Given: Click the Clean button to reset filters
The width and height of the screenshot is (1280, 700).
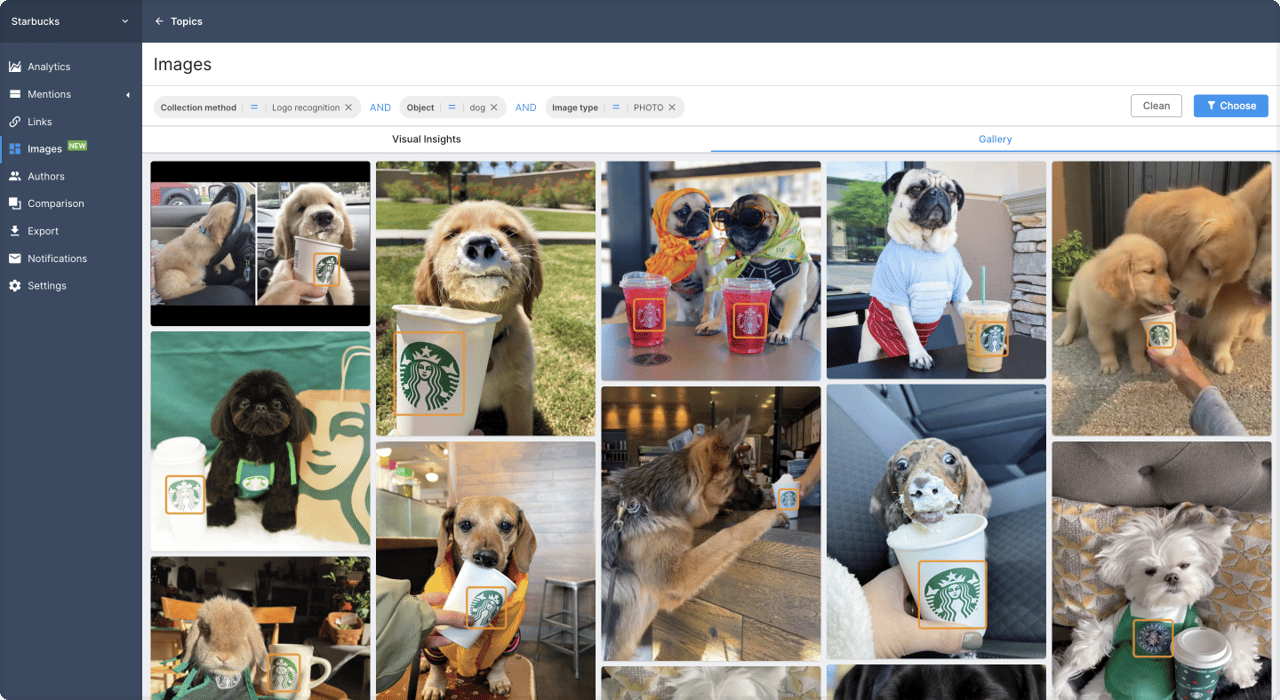Looking at the screenshot, I should pyautogui.click(x=1156, y=105).
